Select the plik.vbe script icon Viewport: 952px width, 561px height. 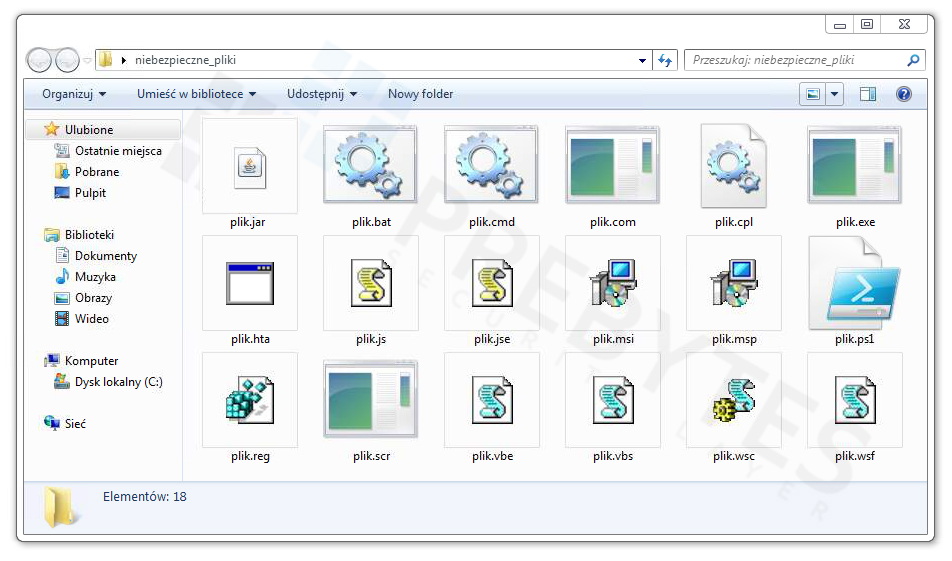tap(492, 400)
